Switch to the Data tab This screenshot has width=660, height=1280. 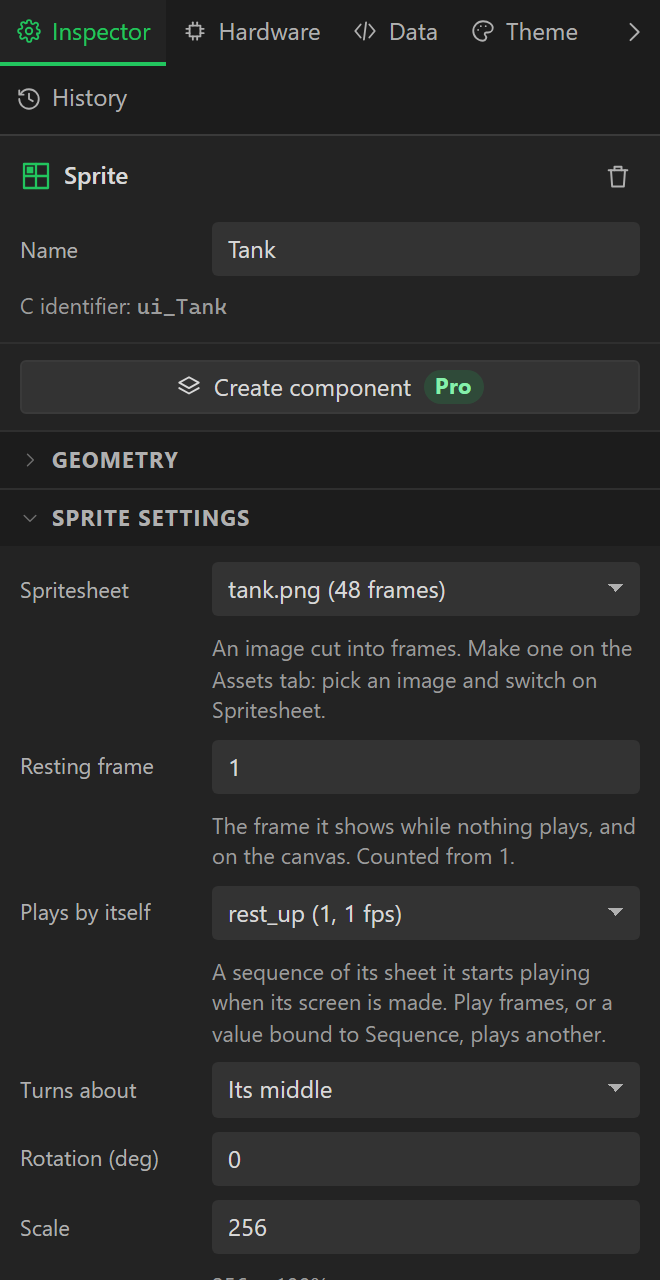395,32
